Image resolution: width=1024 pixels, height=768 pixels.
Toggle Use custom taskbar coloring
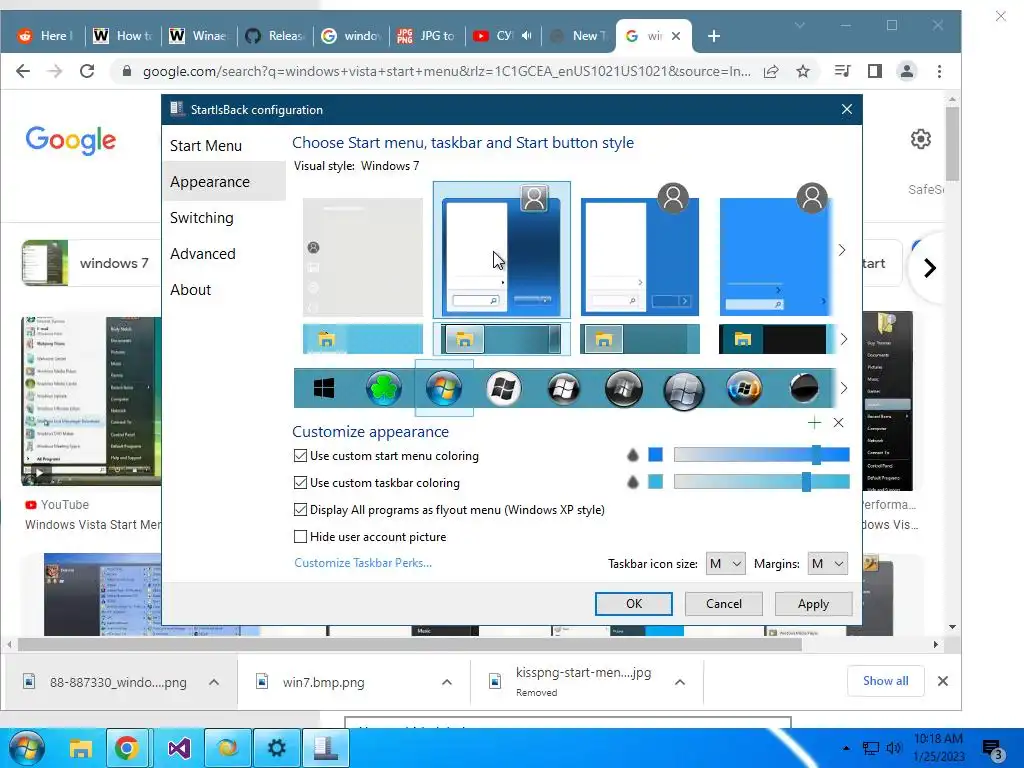[300, 483]
